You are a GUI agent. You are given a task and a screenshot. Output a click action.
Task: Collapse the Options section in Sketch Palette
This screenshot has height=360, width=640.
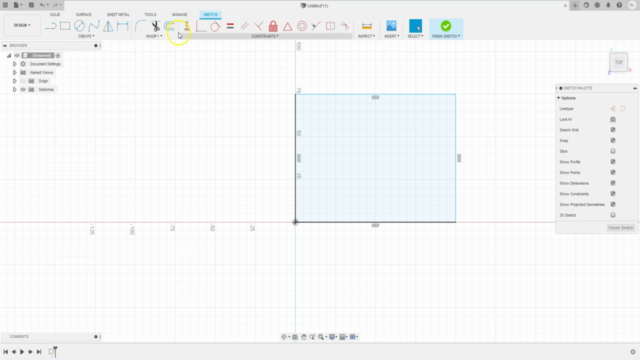(559, 98)
